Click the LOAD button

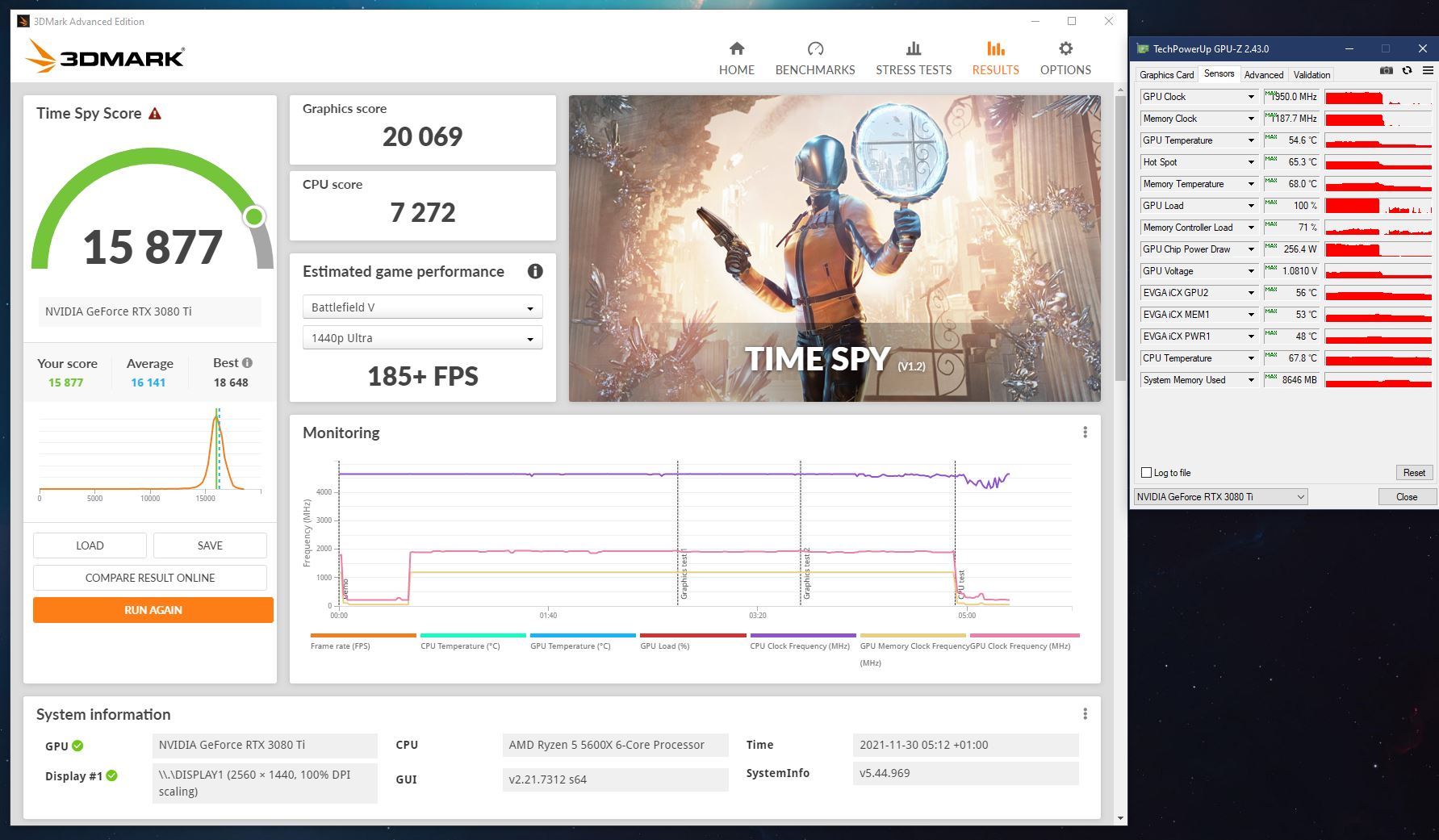(90, 545)
